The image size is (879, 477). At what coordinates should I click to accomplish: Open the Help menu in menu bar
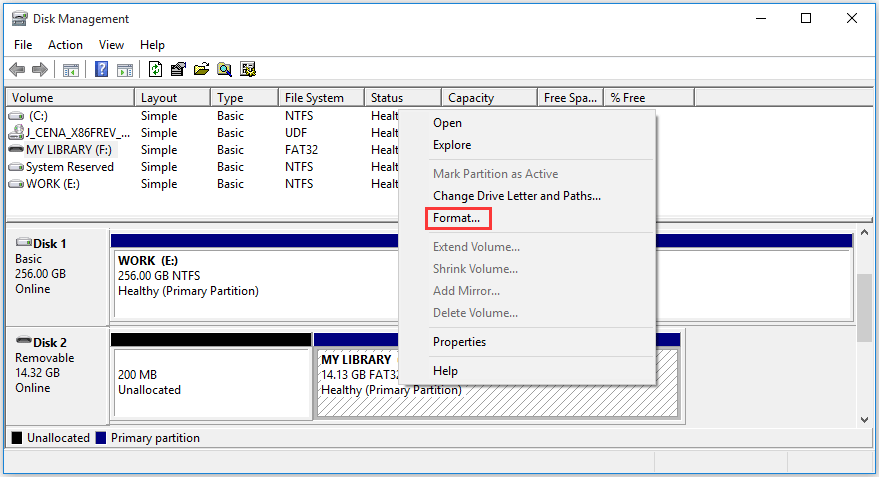(x=152, y=45)
